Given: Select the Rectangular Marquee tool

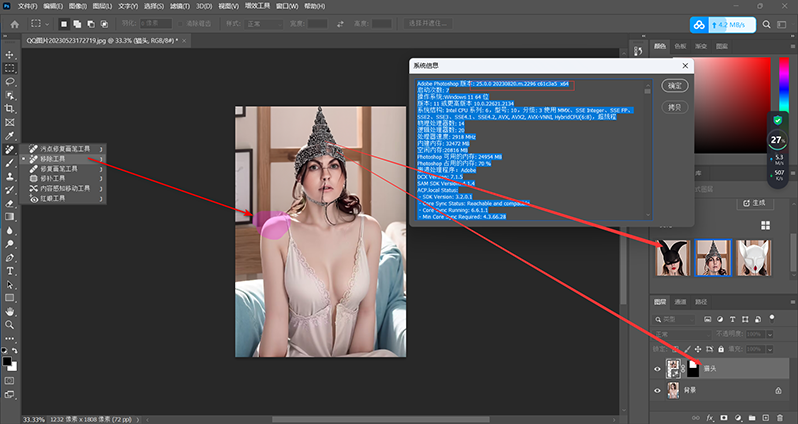Looking at the screenshot, I should 10,68.
